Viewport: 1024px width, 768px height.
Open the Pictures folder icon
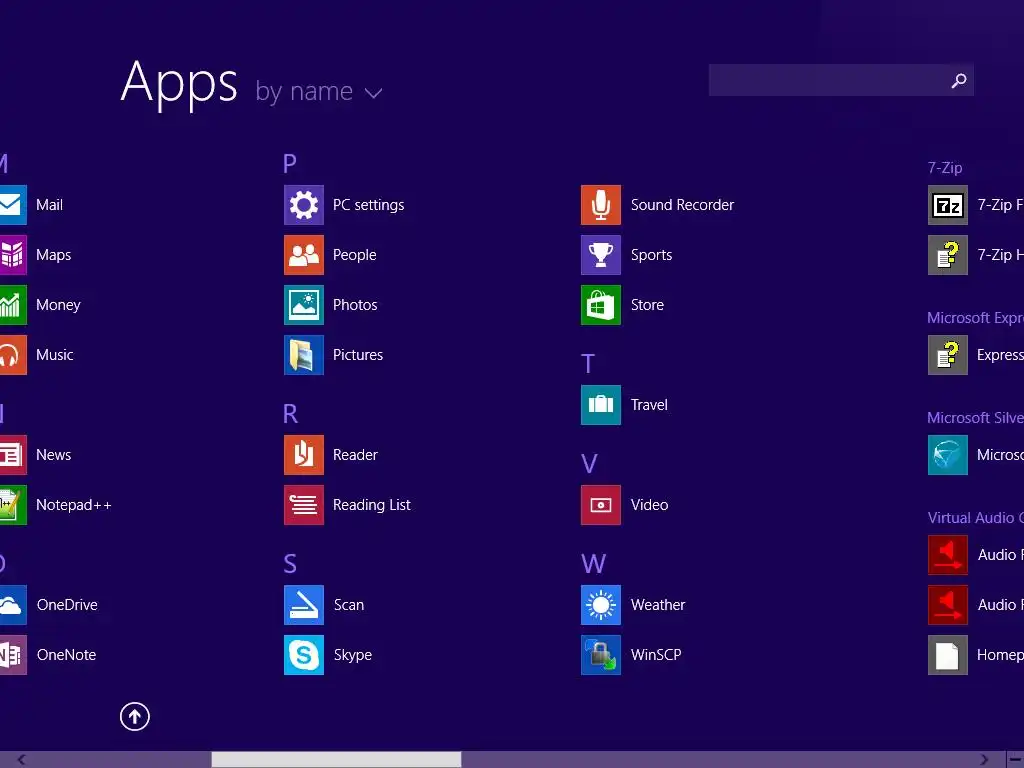(x=304, y=355)
